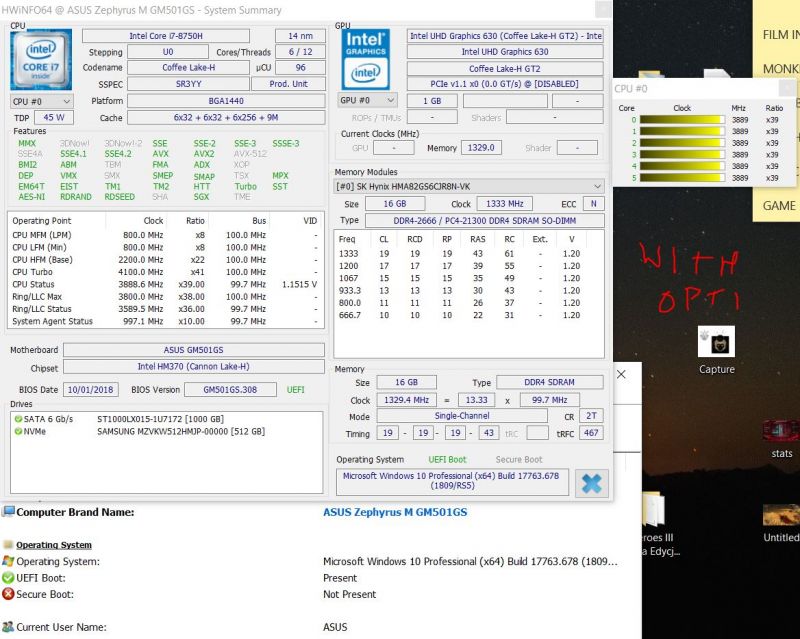Screen dimensions: 800x639
Task: Click the Computer Brand Name monitor icon
Action: pos(8,511)
